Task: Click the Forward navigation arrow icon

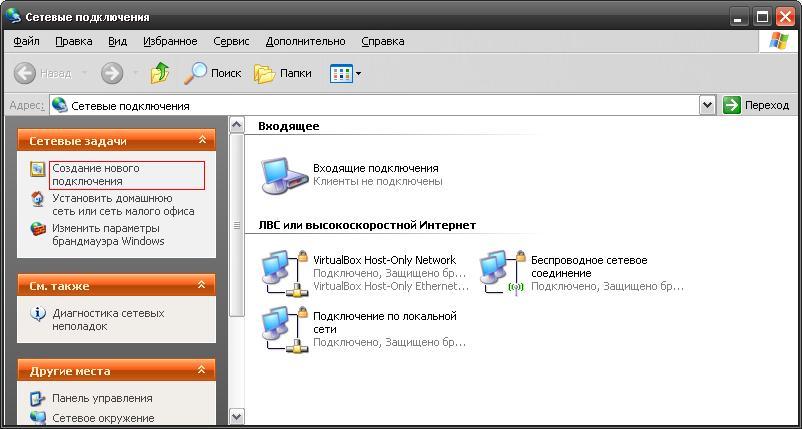Action: pyautogui.click(x=112, y=74)
